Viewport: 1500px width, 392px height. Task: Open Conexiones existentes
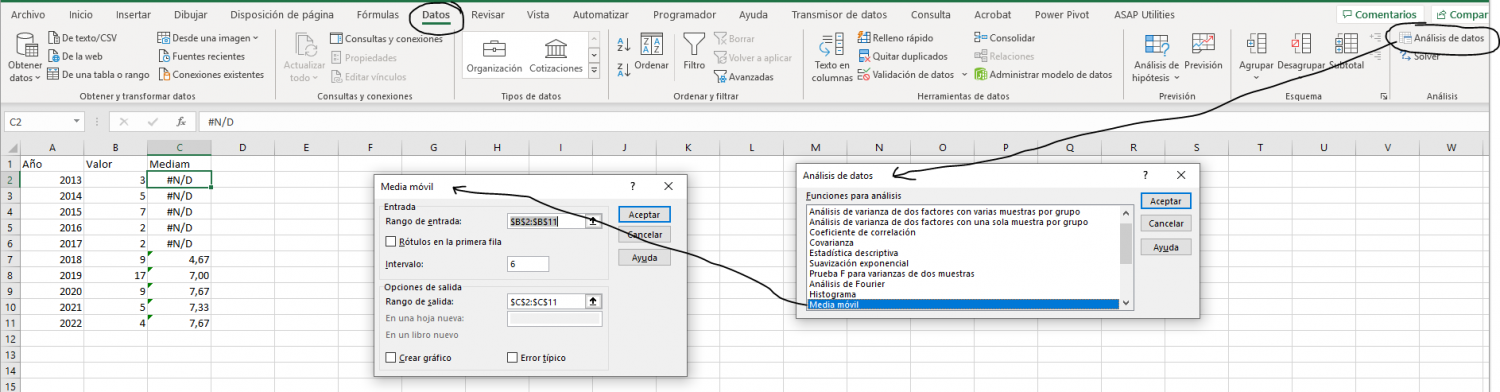tap(210, 75)
